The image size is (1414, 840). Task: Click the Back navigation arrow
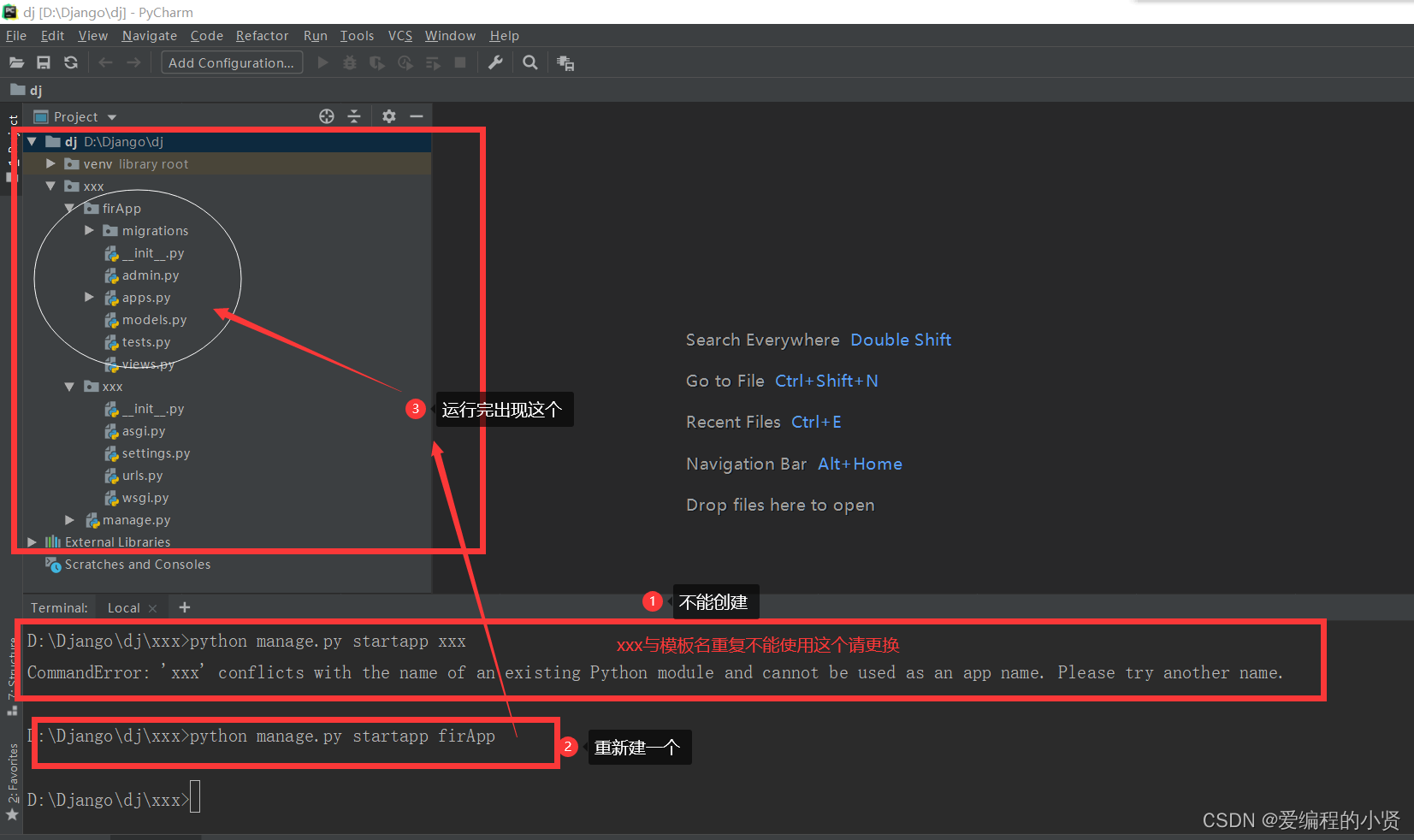coord(105,62)
